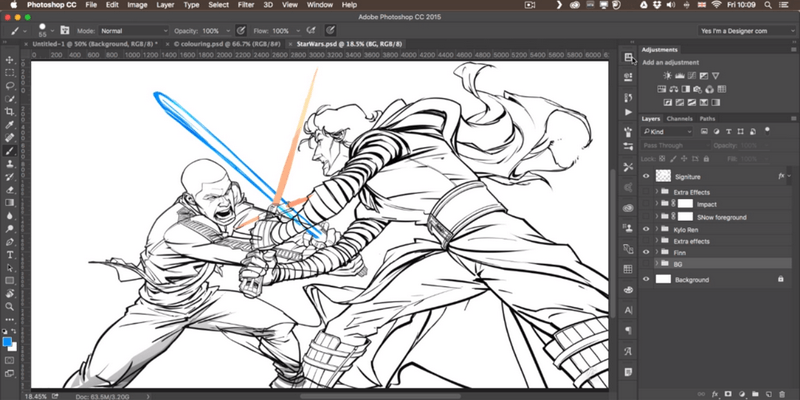Image resolution: width=800 pixels, height=400 pixels.
Task: Open the Filter menu
Action: 246,5
